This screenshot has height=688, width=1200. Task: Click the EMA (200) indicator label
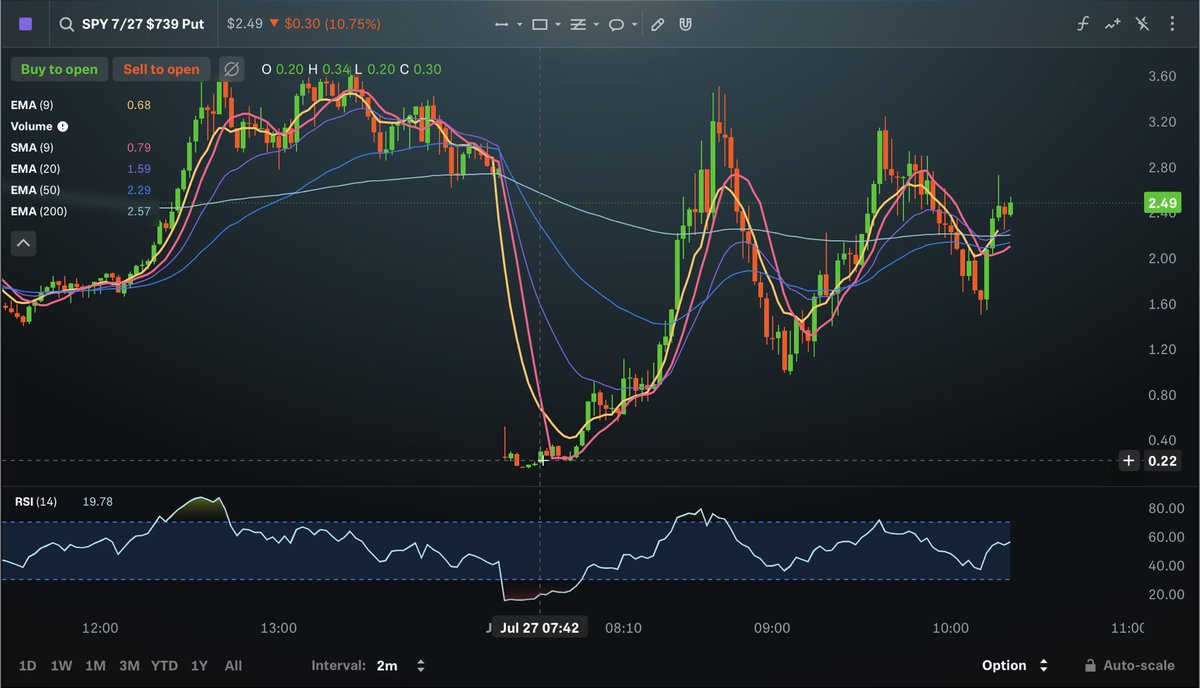(x=37, y=211)
